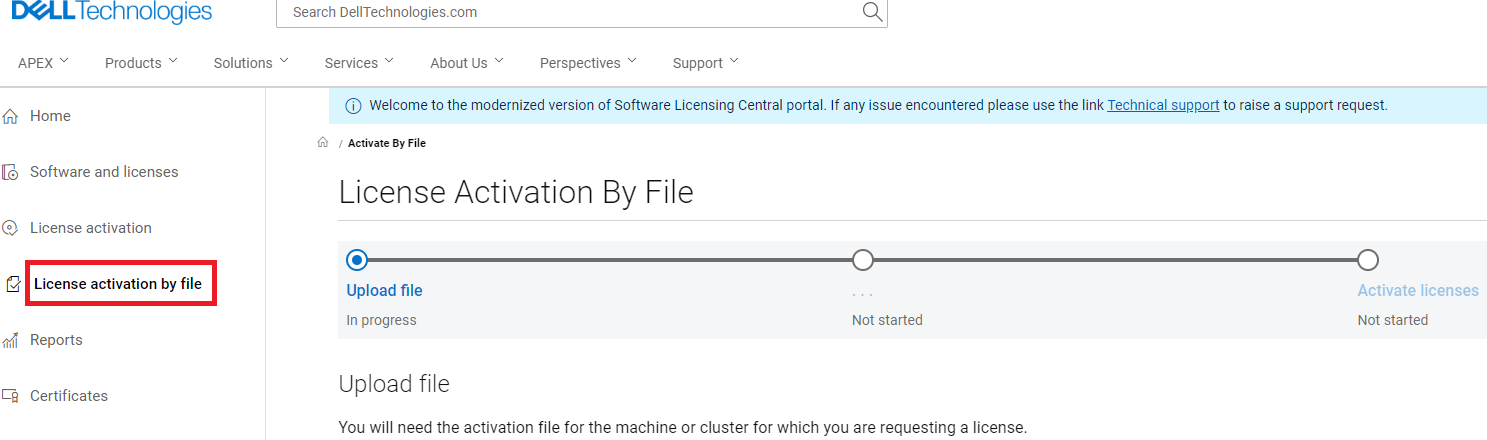Click the Certificates sidebar icon
The height and width of the screenshot is (440, 1487).
(11, 396)
